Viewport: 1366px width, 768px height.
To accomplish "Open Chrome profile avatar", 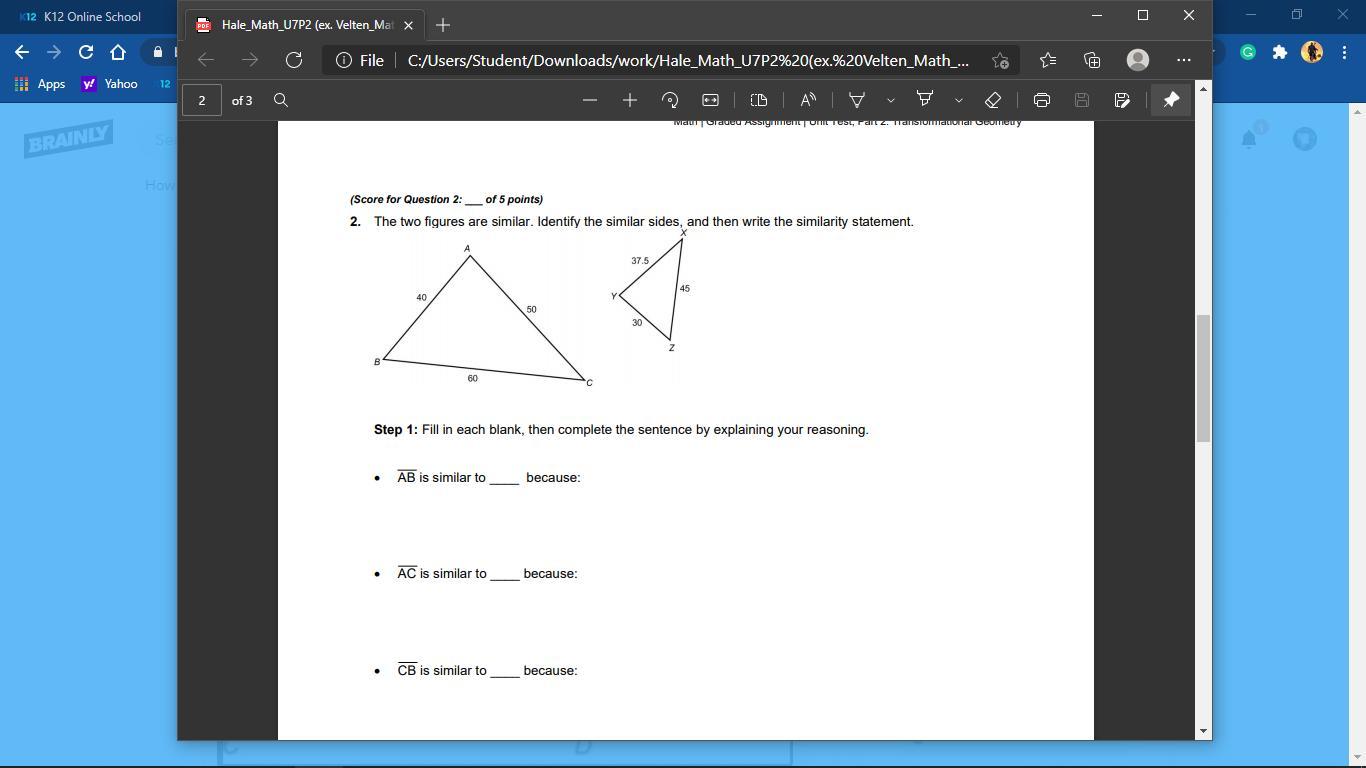I will 1312,52.
